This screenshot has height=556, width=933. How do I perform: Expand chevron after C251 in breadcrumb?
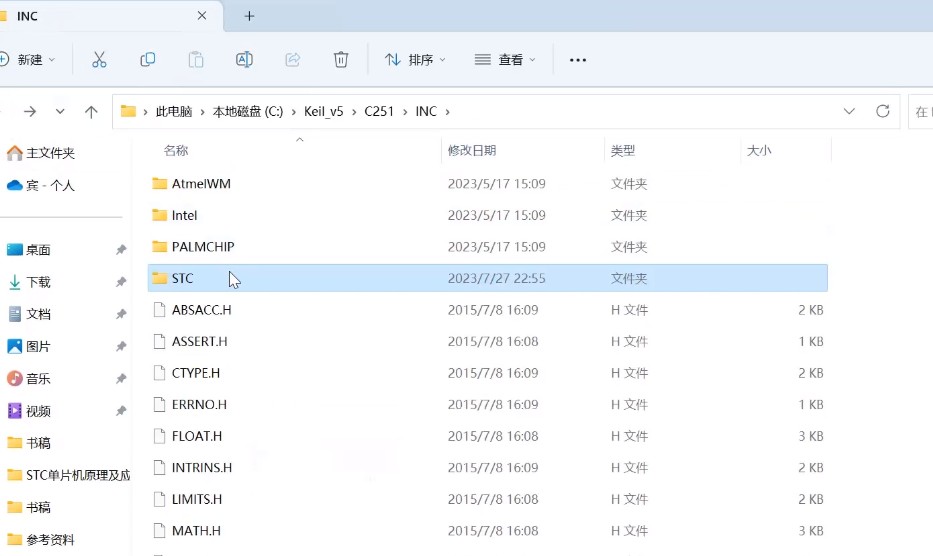tap(405, 112)
